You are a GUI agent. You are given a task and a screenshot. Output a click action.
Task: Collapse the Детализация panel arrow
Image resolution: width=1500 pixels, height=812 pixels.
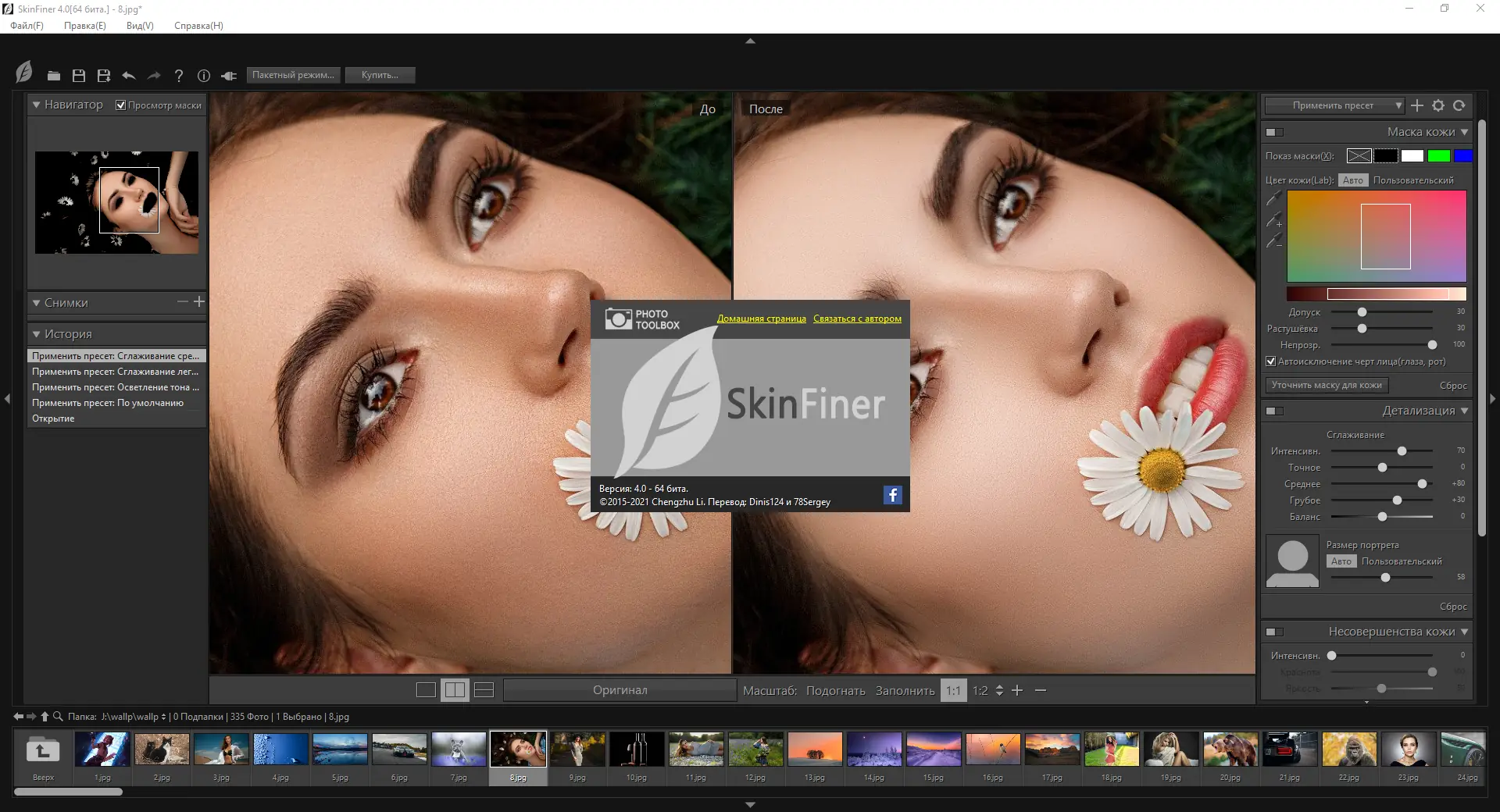point(1464,411)
